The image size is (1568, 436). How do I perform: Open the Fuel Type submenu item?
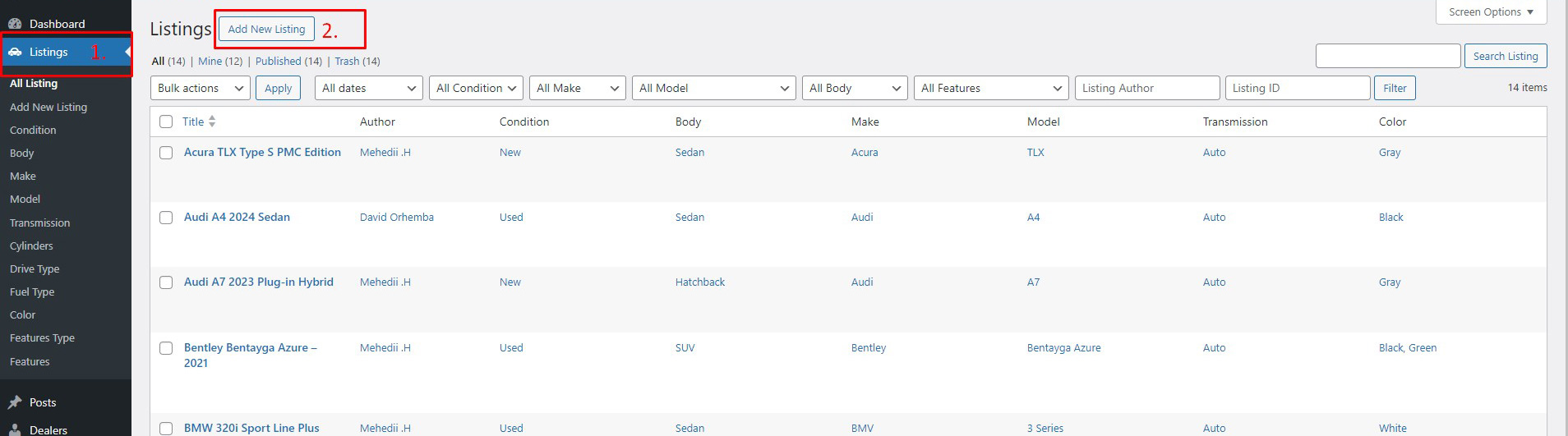click(32, 291)
